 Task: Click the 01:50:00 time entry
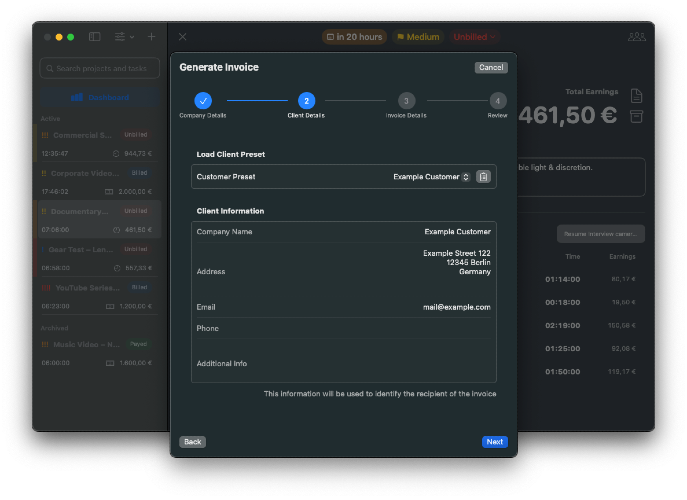pos(563,372)
